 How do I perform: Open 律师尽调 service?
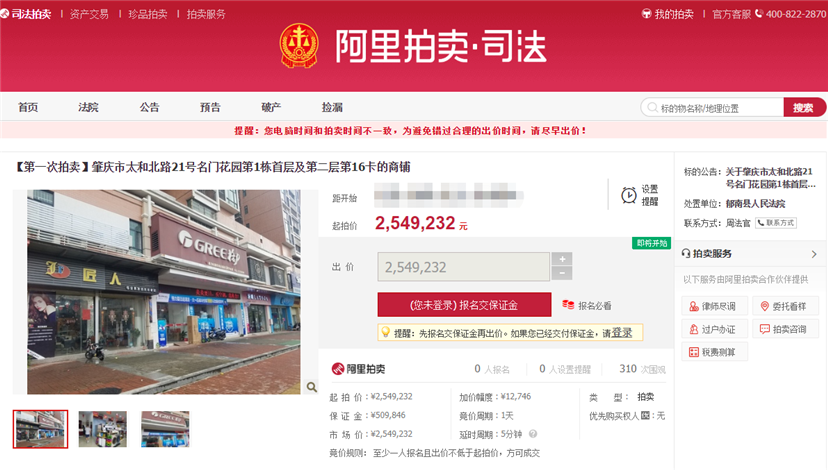pyautogui.click(x=714, y=306)
